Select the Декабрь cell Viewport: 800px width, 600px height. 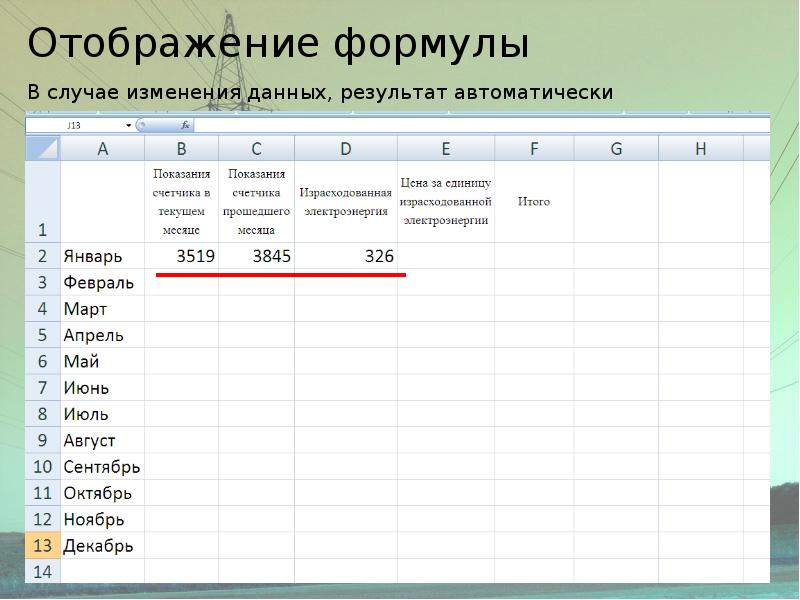click(x=102, y=546)
